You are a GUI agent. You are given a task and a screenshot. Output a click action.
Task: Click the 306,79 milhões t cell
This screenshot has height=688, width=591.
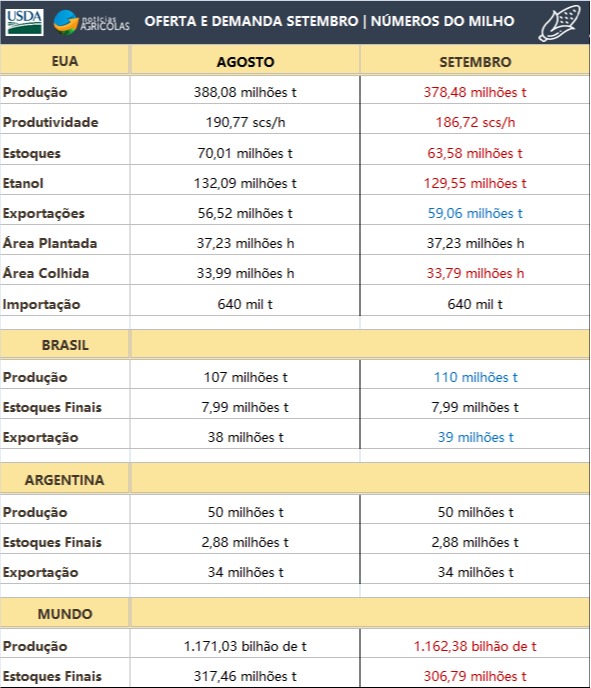point(475,676)
